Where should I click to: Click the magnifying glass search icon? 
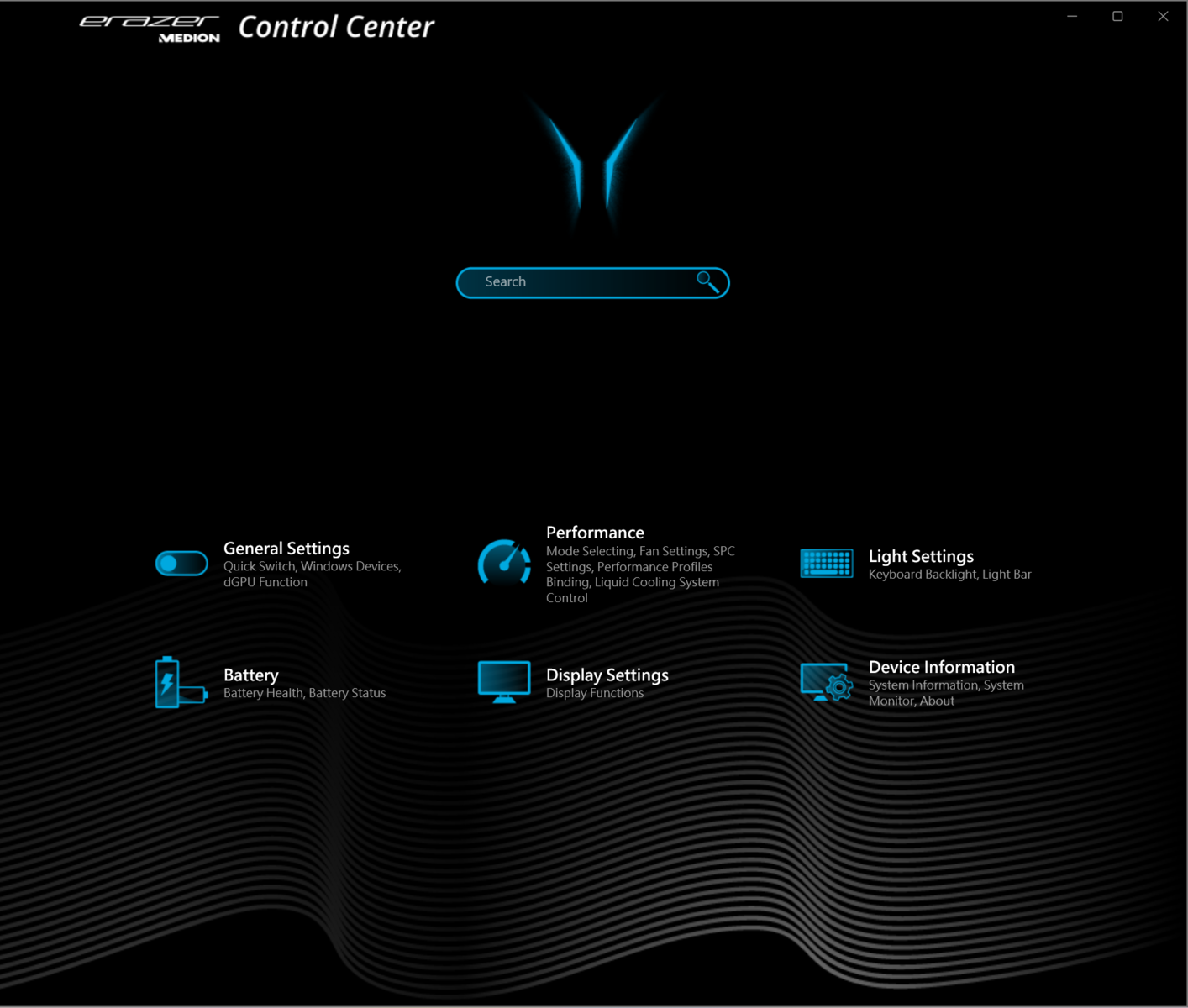(x=707, y=282)
